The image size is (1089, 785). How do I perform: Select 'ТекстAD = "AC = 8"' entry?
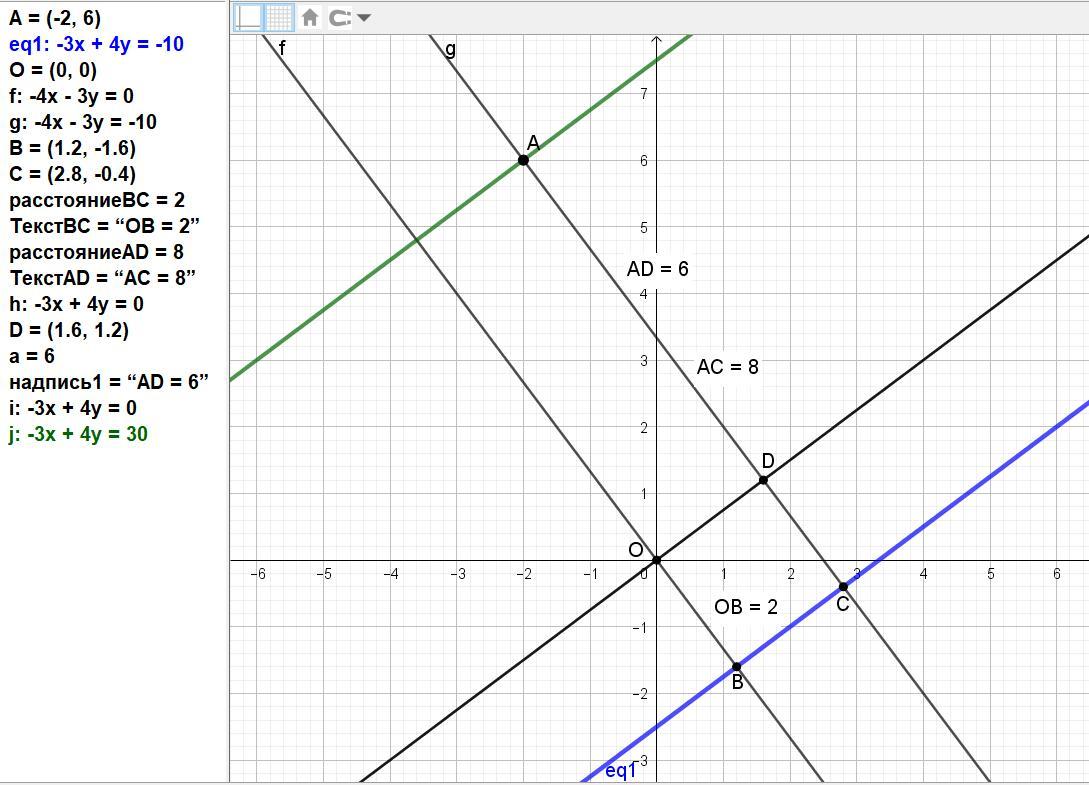coord(103,278)
